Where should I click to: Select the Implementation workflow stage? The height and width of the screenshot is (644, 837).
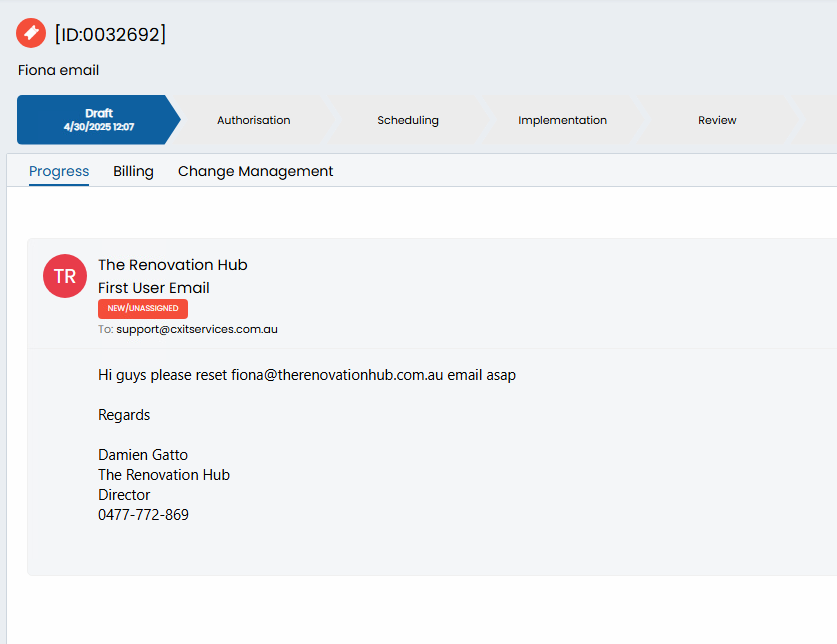[562, 120]
